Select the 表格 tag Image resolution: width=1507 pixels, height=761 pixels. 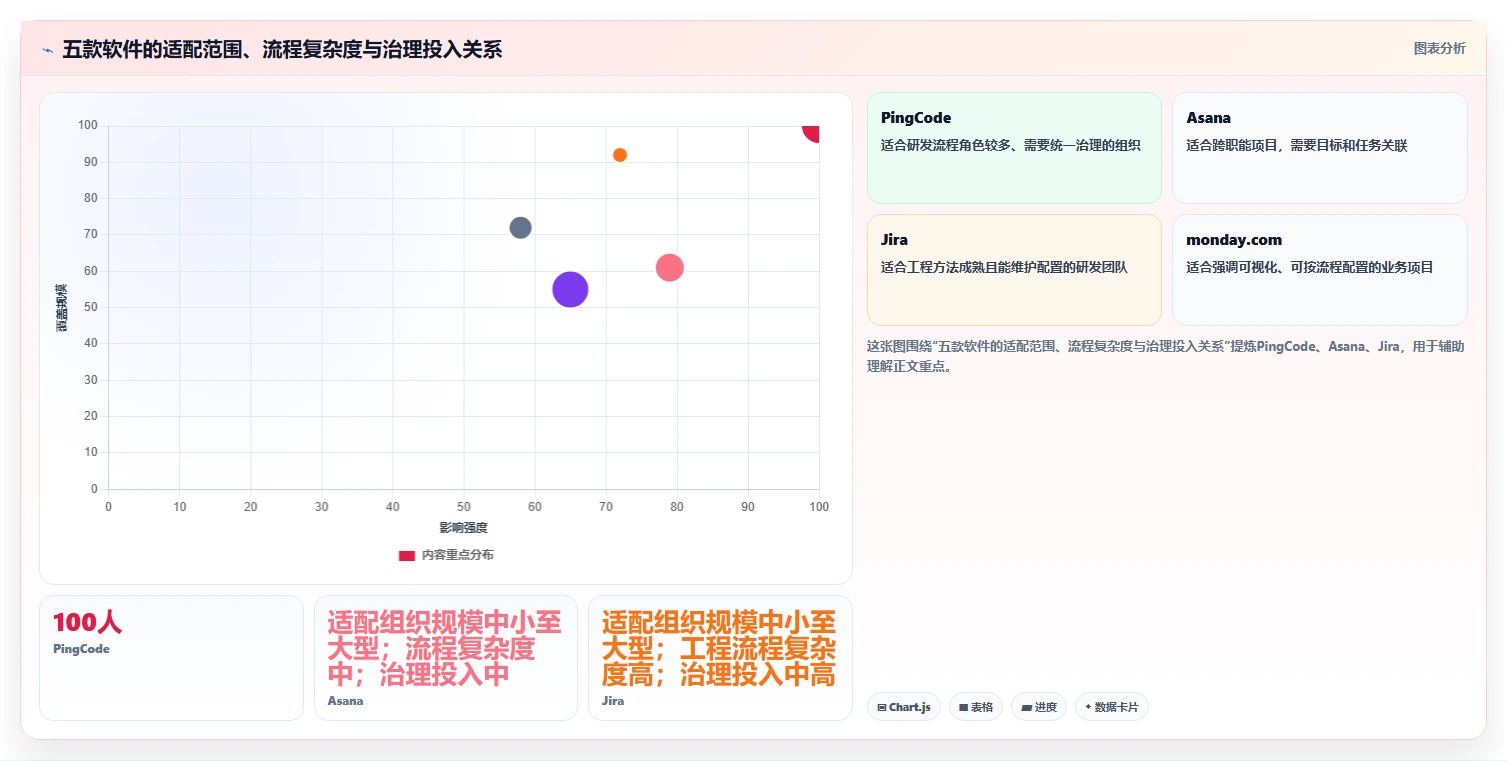pyautogui.click(x=975, y=707)
